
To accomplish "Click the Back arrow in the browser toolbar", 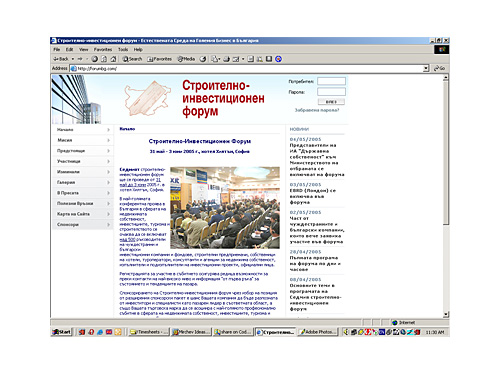I will (61, 59).
